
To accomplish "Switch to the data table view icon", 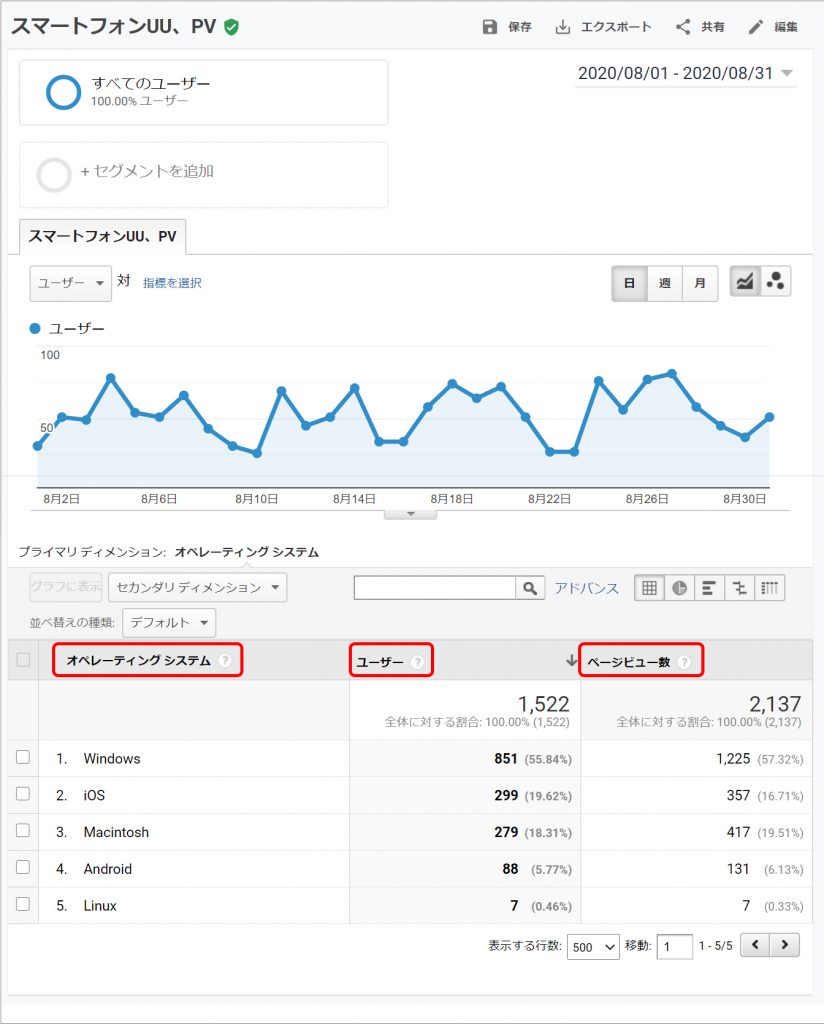I will pos(650,588).
